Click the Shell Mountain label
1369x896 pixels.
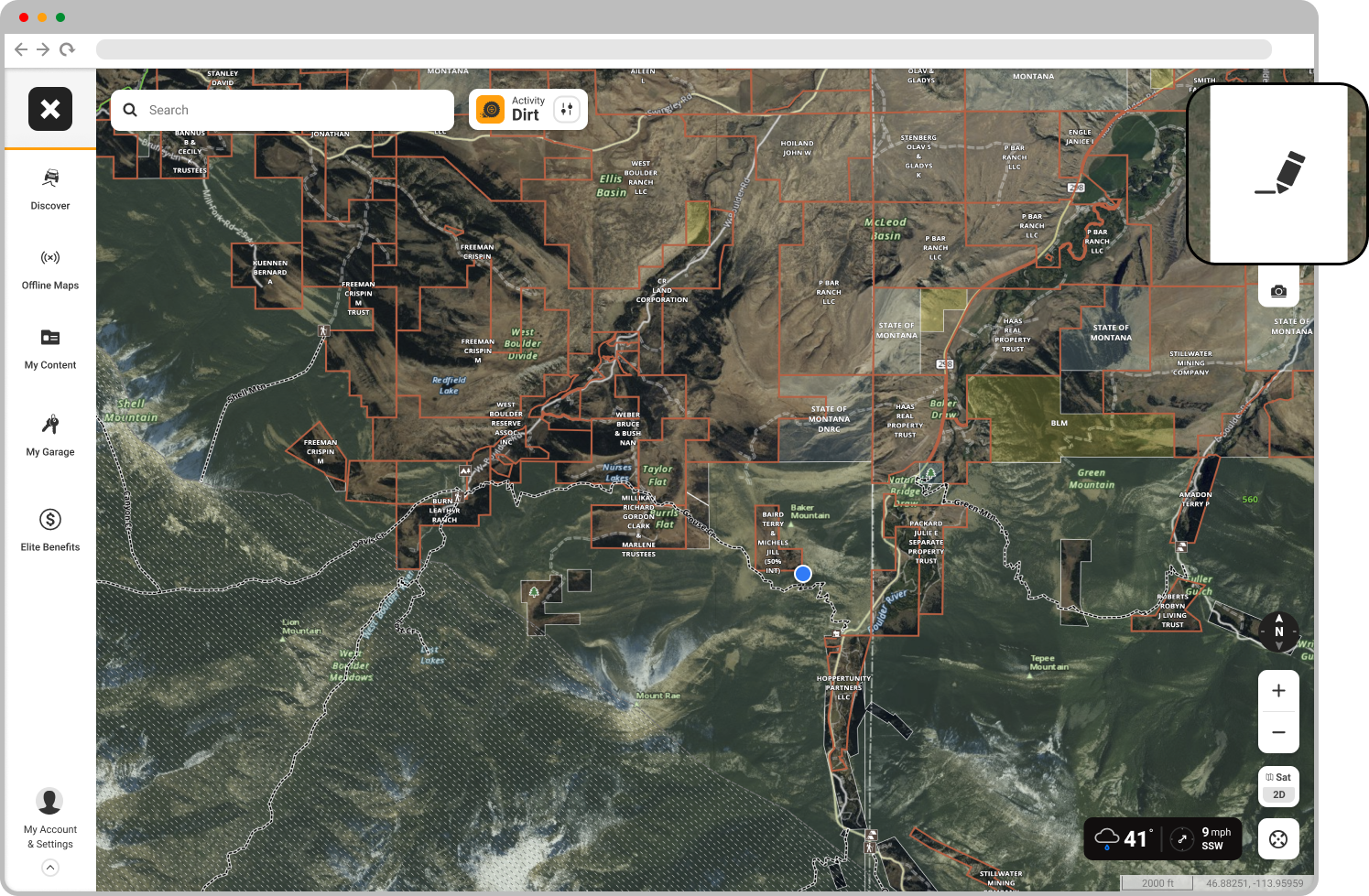coord(131,410)
